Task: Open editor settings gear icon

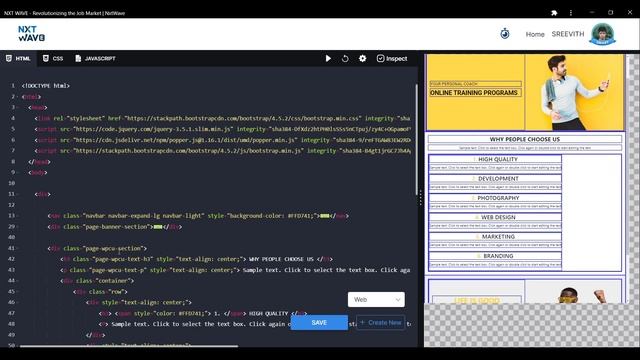Action: coord(362,58)
